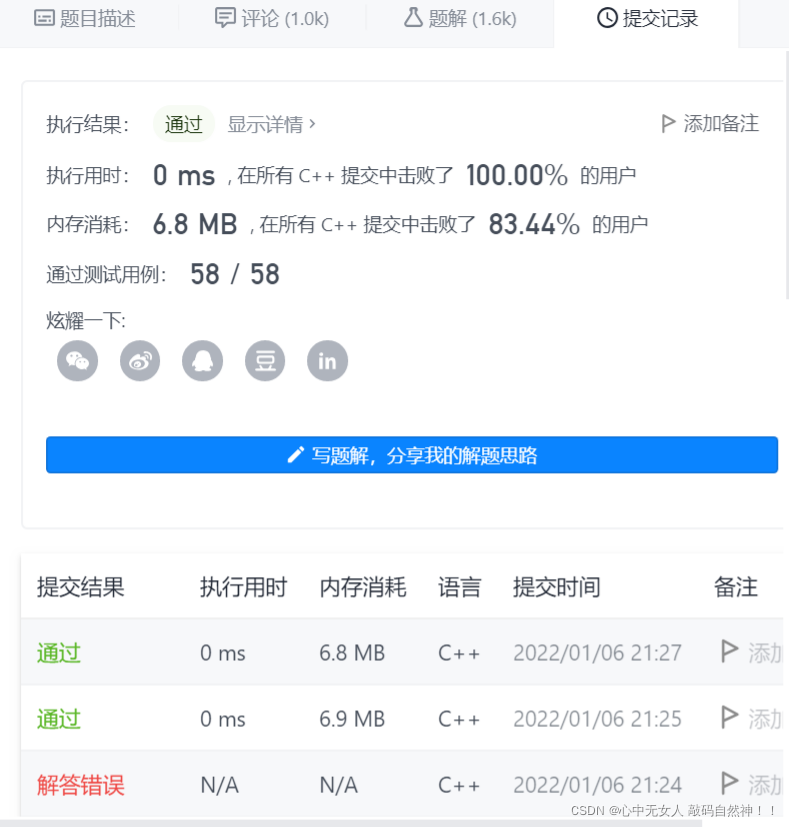Click the 2022/01/06 21:24 timestamp
The height and width of the screenshot is (827, 789).
tap(598, 785)
